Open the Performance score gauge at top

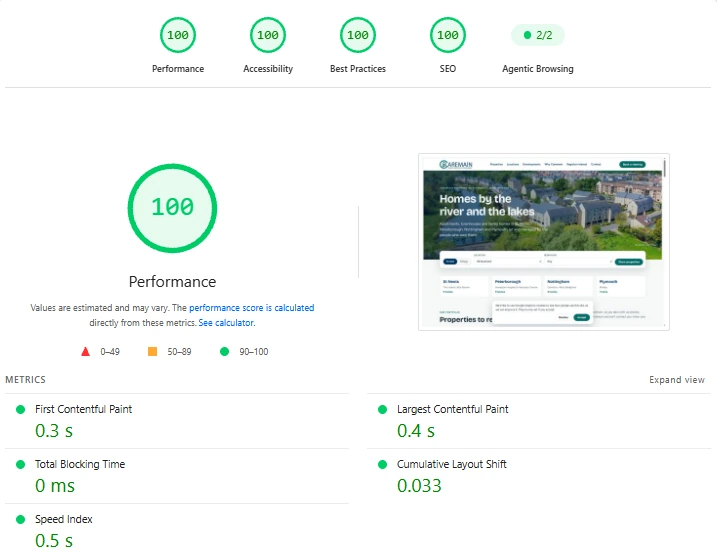point(177,35)
